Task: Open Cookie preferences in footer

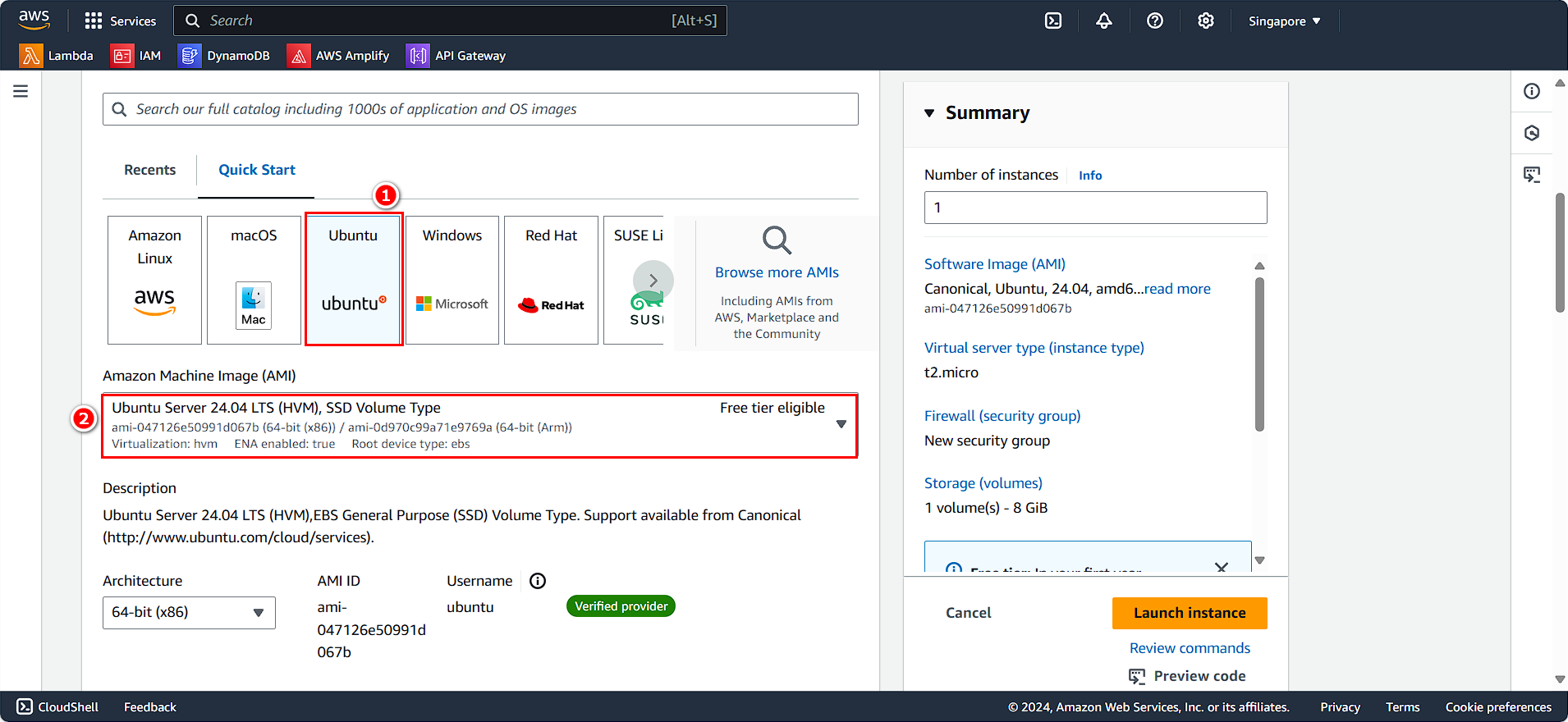Action: pos(1498,707)
